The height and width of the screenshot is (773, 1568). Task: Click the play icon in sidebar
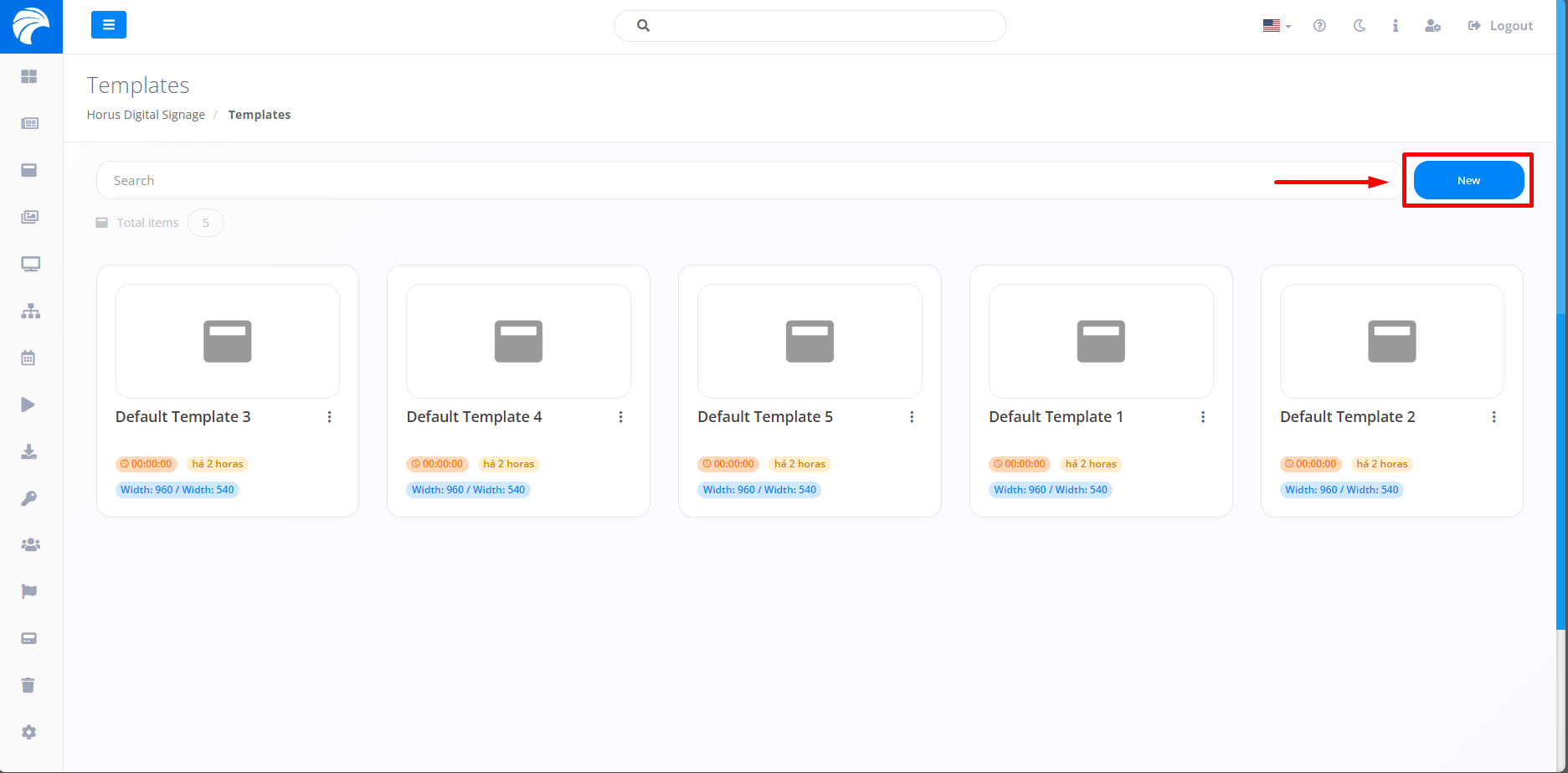pyautogui.click(x=28, y=405)
